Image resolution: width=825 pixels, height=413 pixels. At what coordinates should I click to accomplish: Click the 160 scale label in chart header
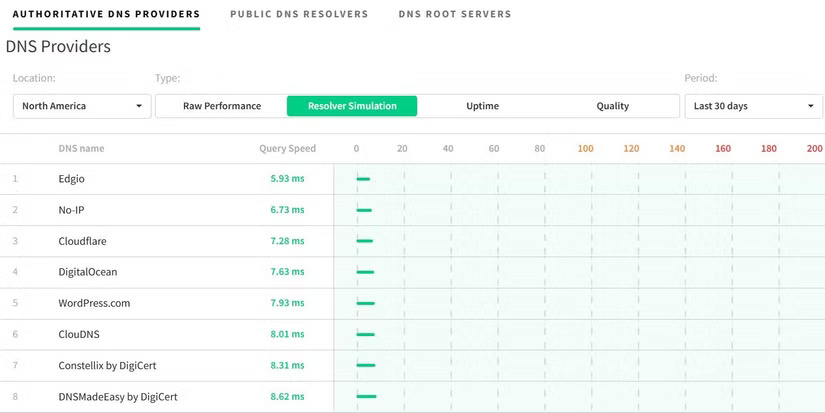coord(723,148)
